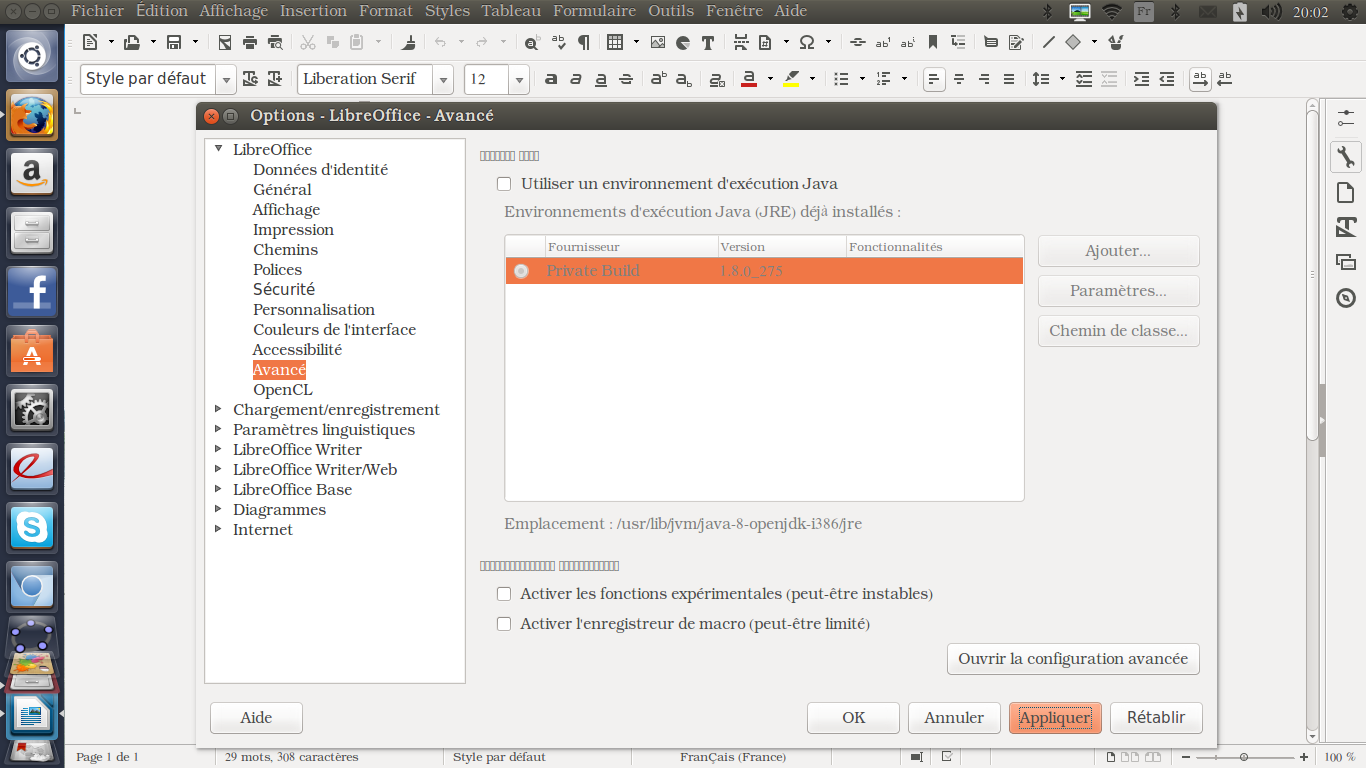Select the Private Build JRE radio button

521,271
